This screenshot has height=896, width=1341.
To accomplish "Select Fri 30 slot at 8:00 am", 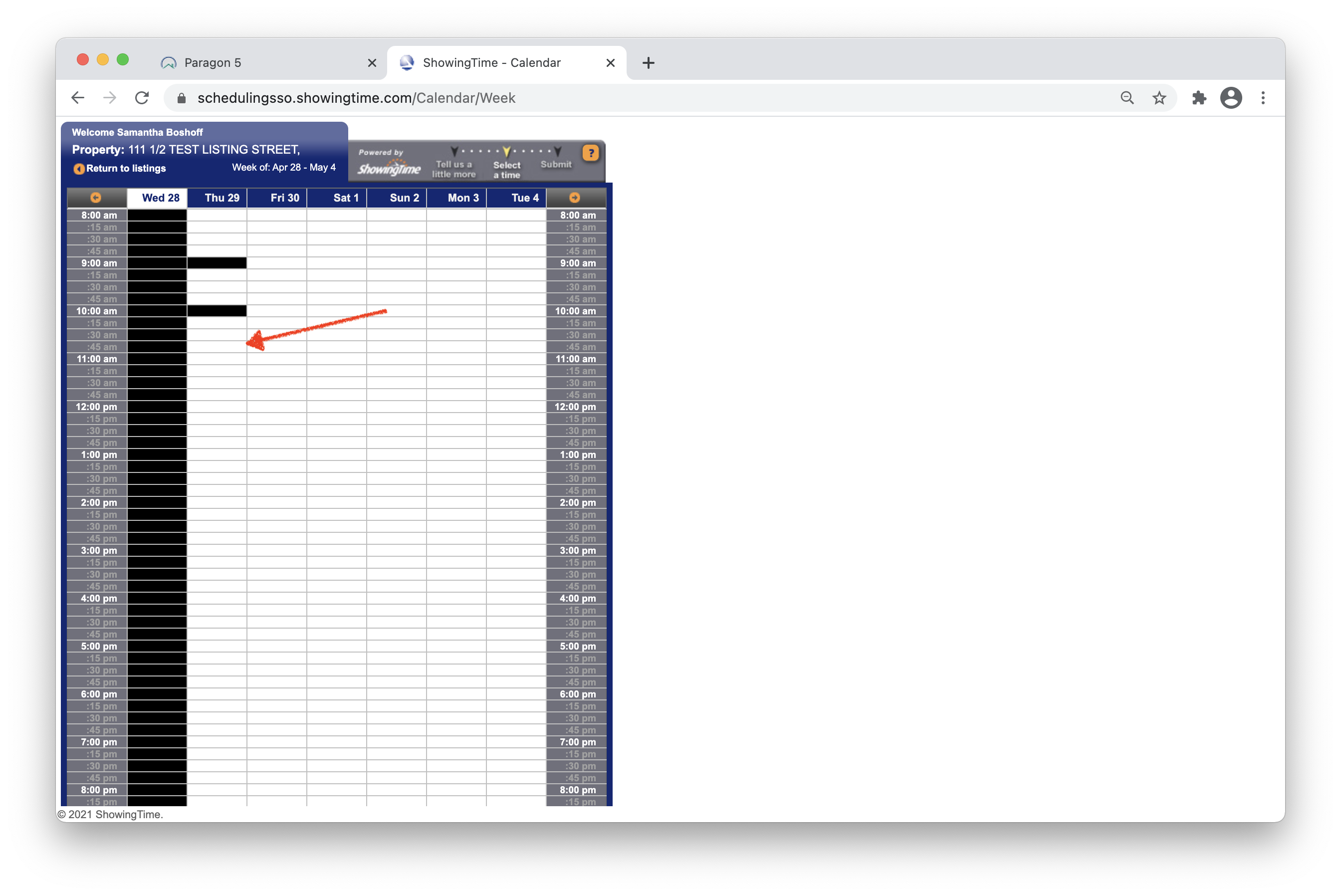I will click(277, 216).
